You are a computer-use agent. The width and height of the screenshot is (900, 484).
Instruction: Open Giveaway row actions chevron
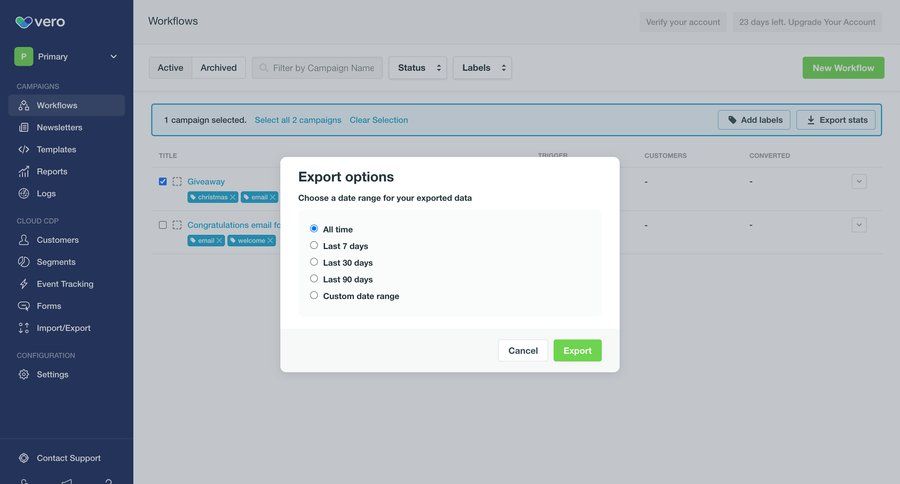(x=859, y=181)
